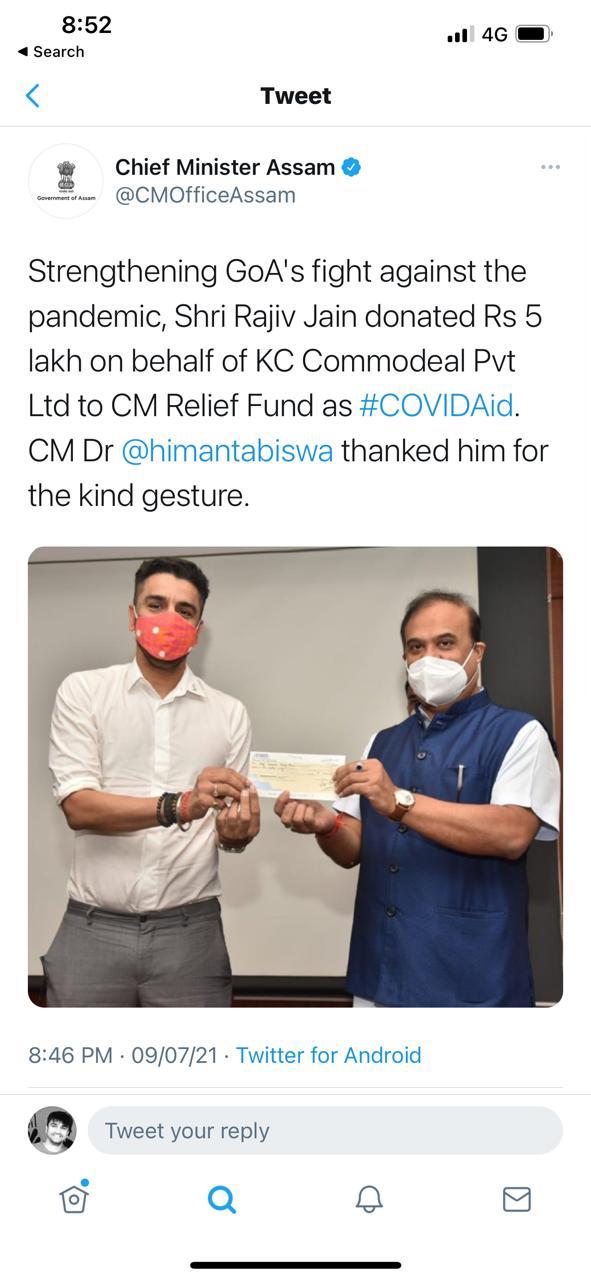Viewport: 591px width, 1280px height.
Task: Open the @himantabiswa mention
Action: pyautogui.click(x=228, y=451)
